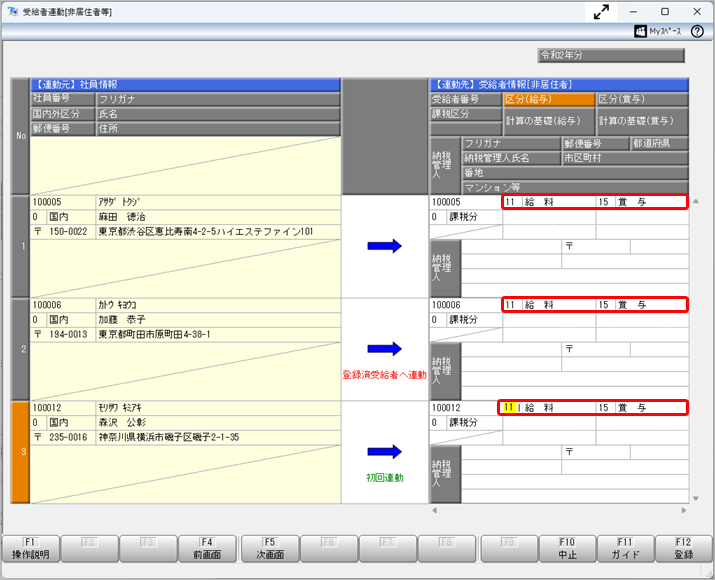Screen dimensions: 715x580
Task: Click F5 次画面 button
Action: [x=270, y=549]
